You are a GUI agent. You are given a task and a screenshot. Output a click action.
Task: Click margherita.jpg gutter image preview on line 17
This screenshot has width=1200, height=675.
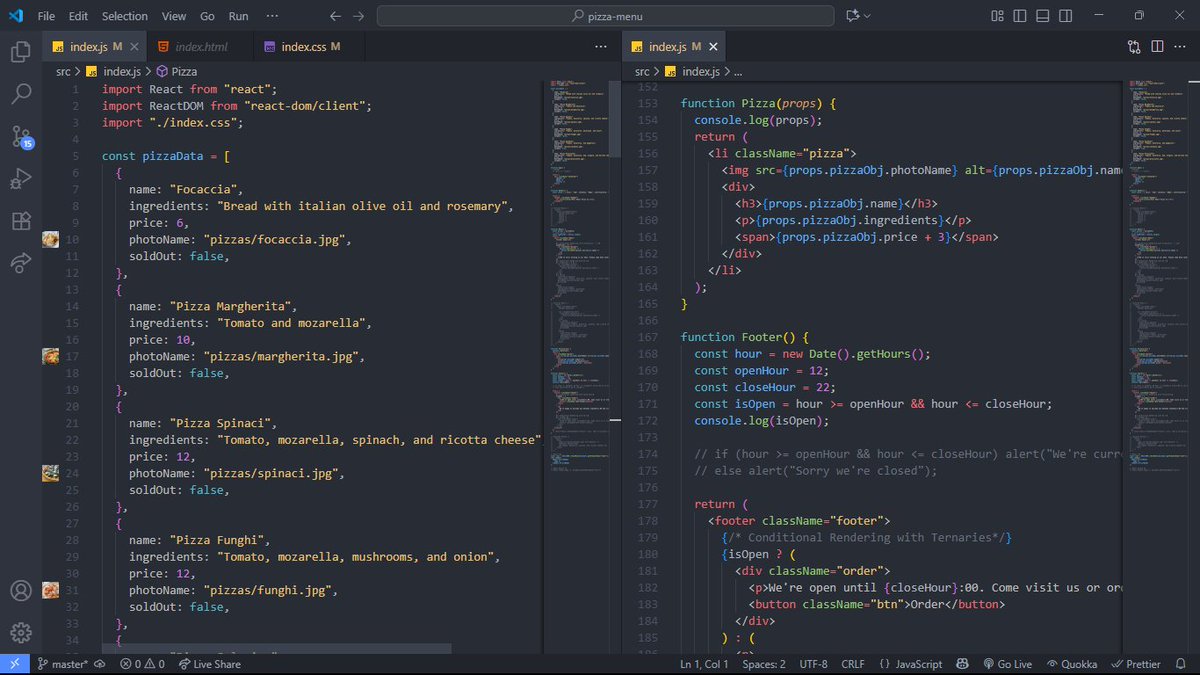click(50, 356)
